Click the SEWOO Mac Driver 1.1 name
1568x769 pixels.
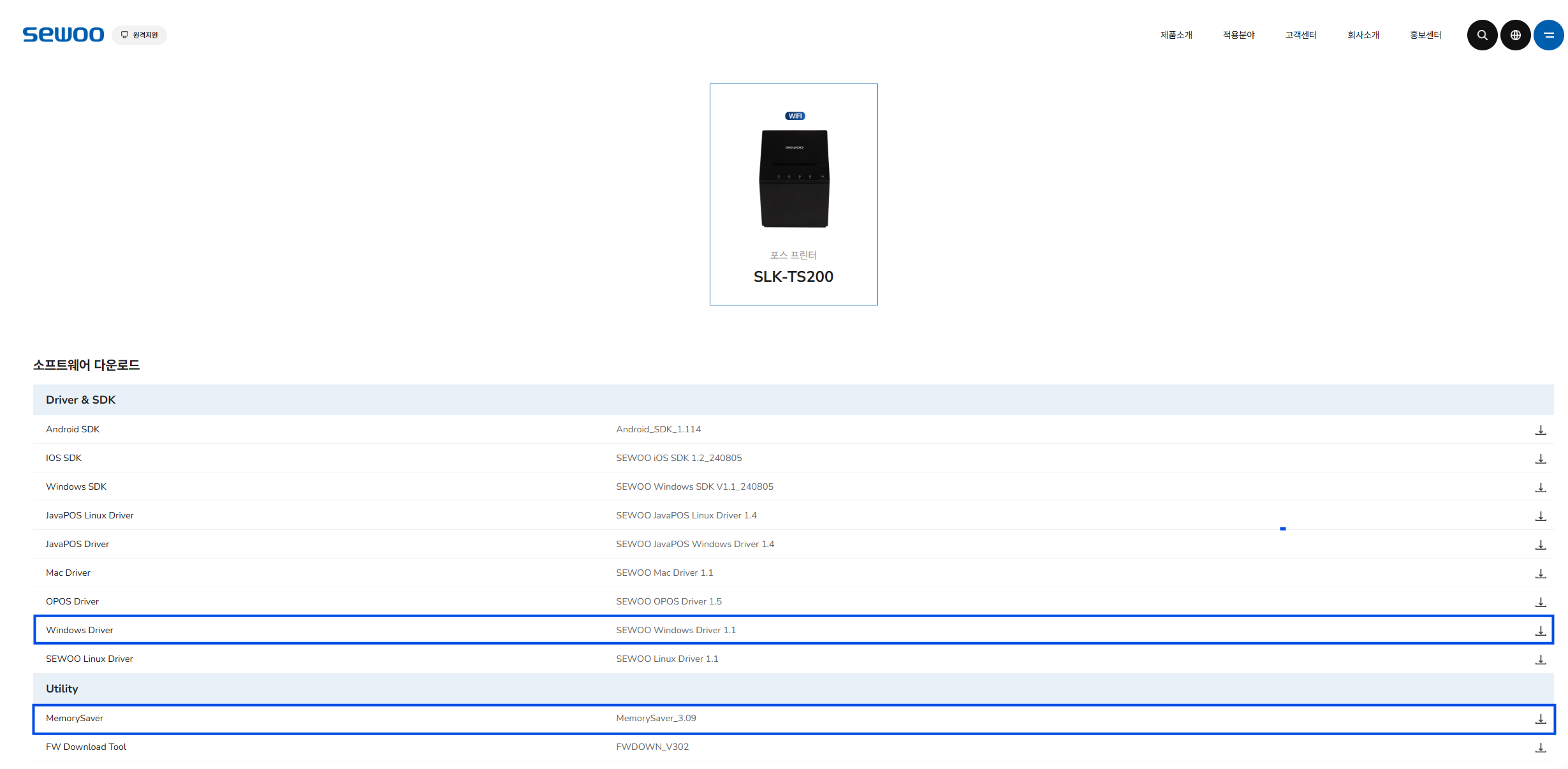[664, 573]
